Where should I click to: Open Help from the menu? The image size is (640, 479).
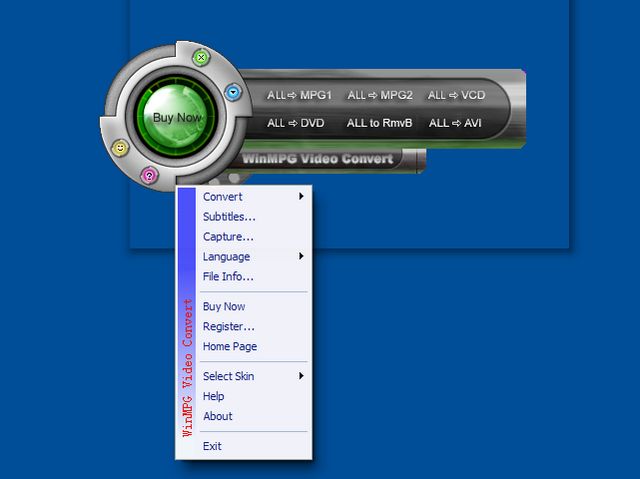pos(253,396)
